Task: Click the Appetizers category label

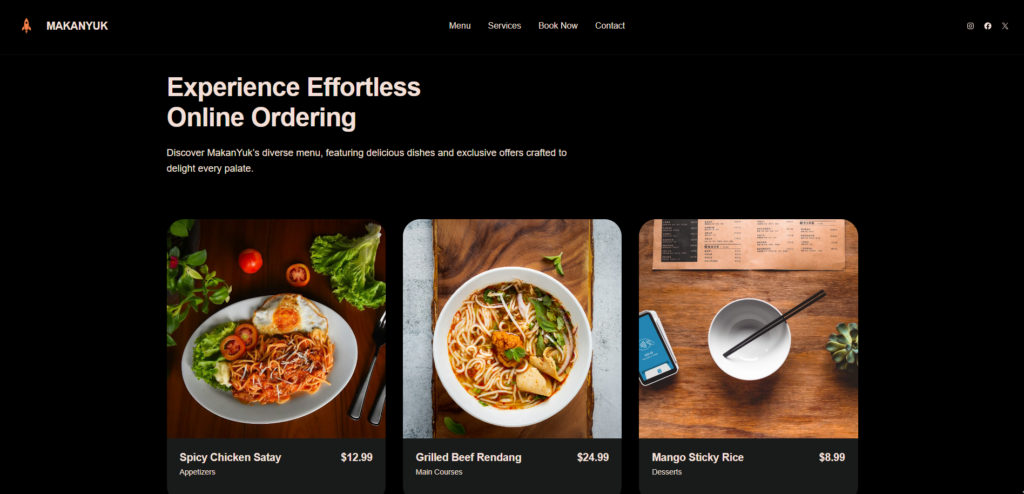Action: (x=197, y=472)
